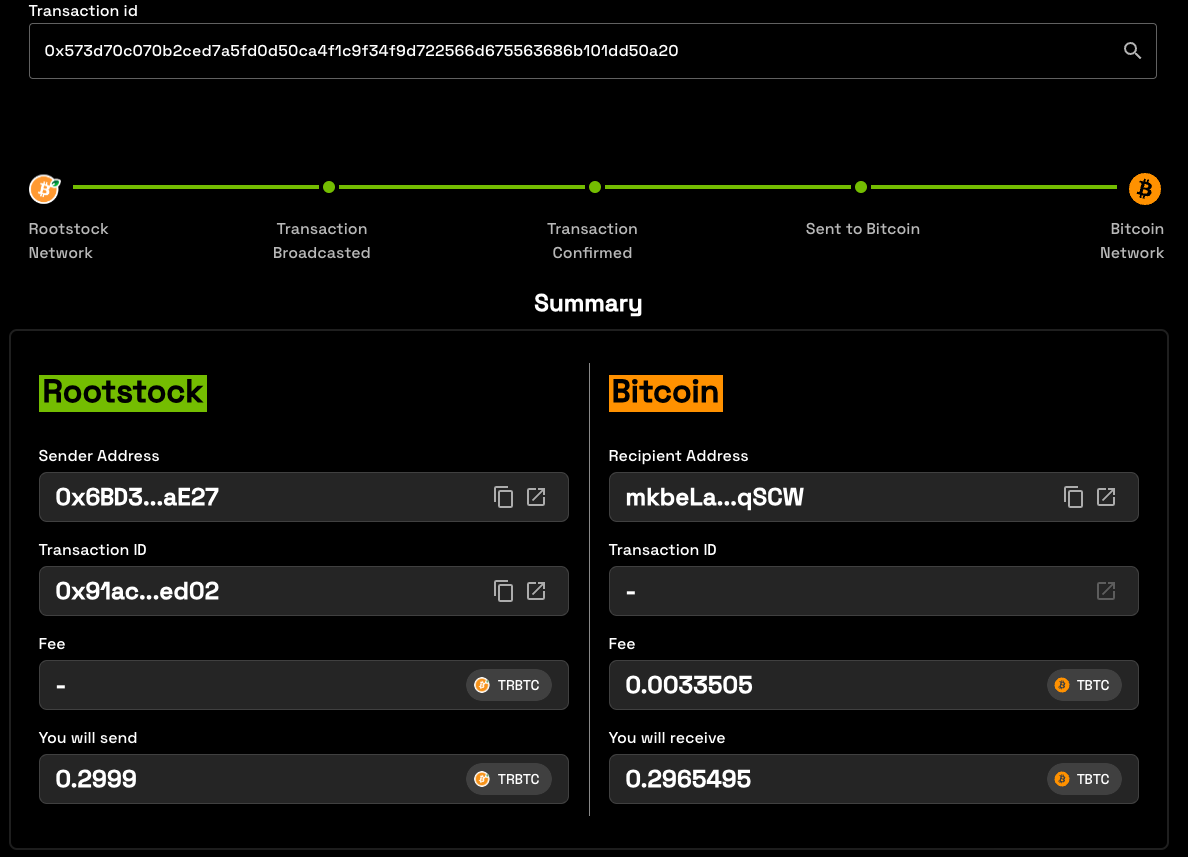Open Rootstock Transaction ID in explorer

536,591
